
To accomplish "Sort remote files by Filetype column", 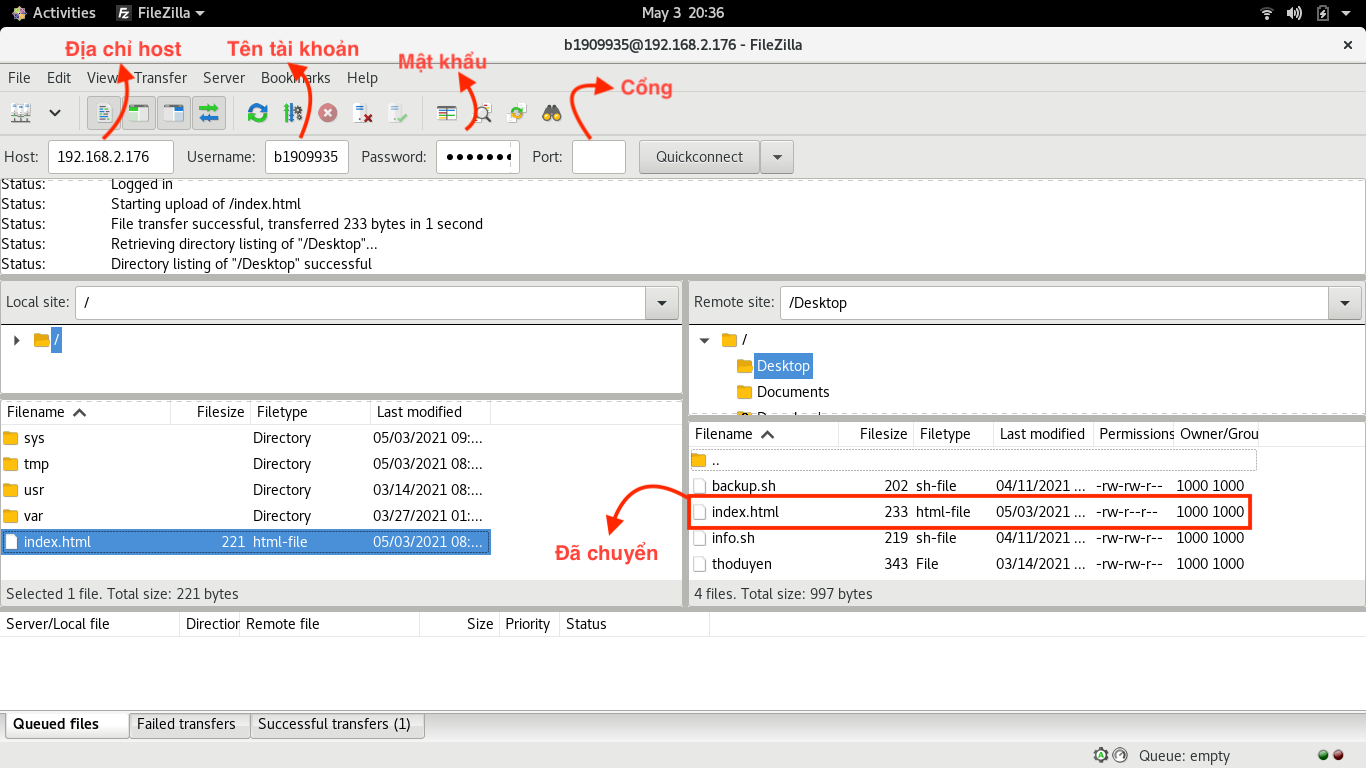I will click(x=953, y=434).
